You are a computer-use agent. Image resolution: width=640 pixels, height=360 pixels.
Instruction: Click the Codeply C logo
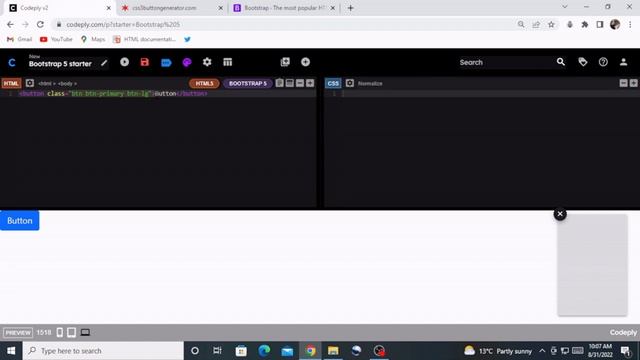coord(12,62)
